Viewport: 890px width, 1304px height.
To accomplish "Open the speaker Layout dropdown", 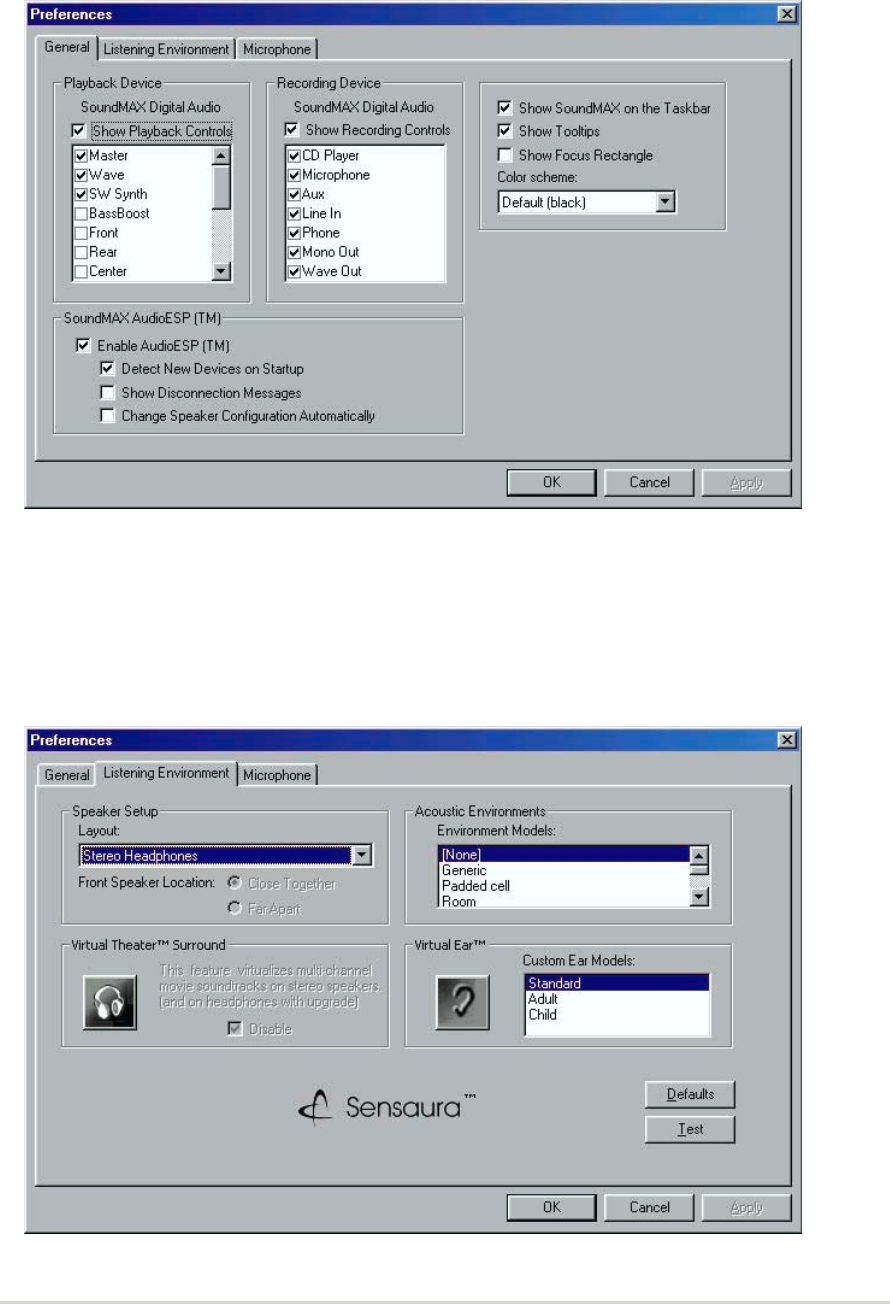I will [x=362, y=855].
